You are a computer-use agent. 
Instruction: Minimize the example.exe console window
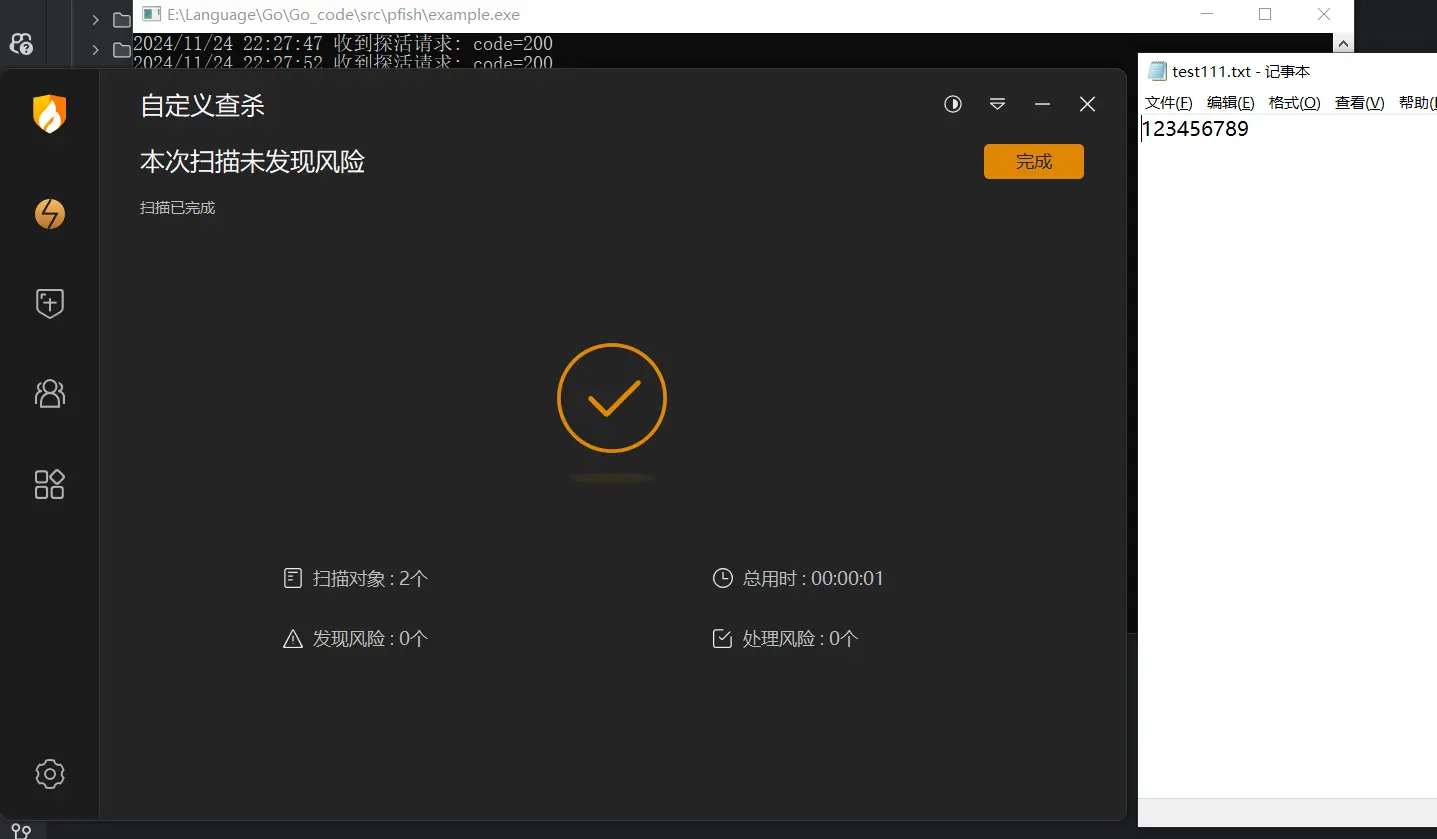[1207, 15]
